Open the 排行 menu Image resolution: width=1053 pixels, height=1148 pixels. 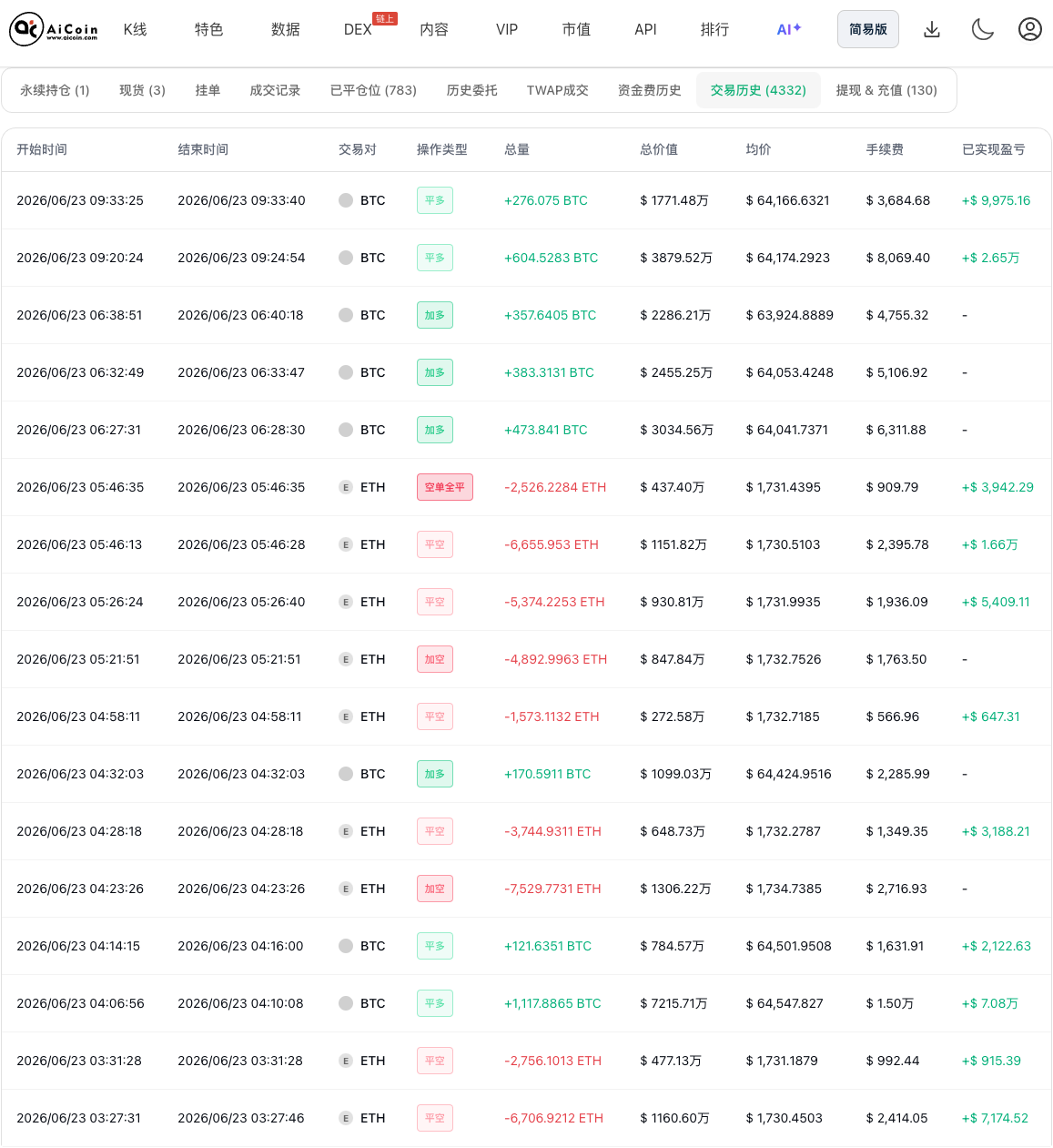[x=714, y=30]
